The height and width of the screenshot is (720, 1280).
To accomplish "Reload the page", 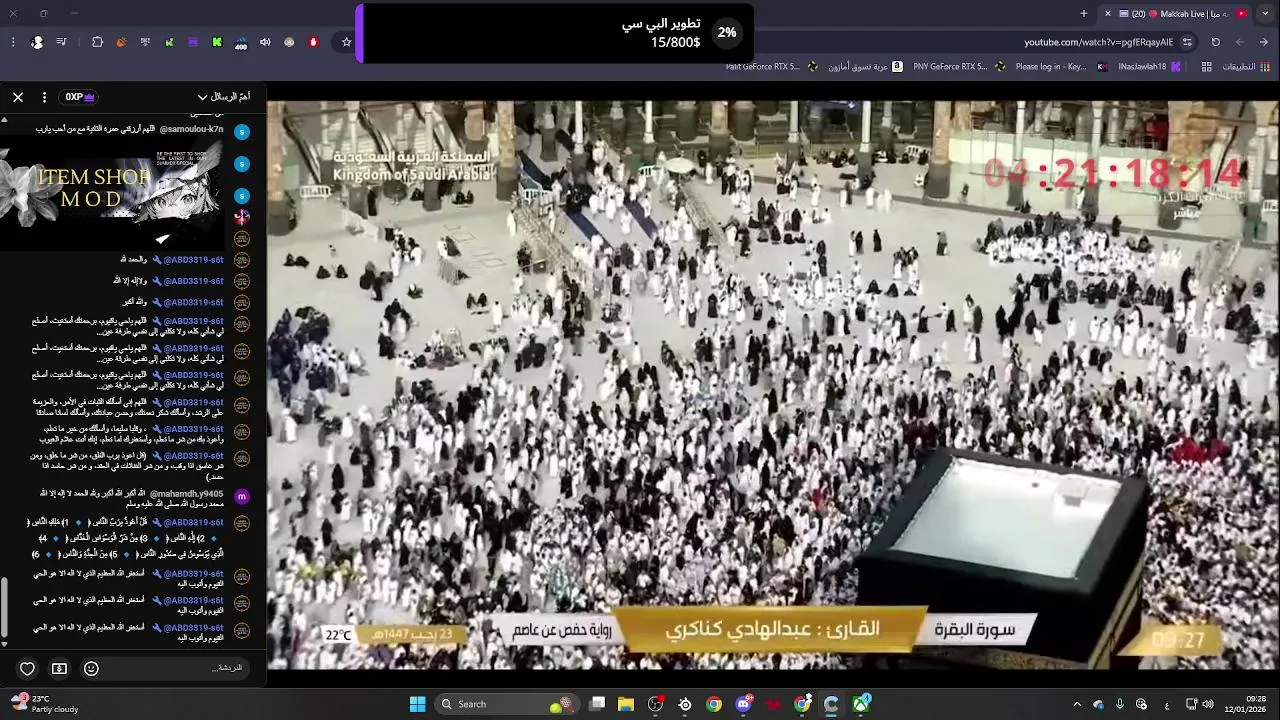I will pyautogui.click(x=1216, y=42).
